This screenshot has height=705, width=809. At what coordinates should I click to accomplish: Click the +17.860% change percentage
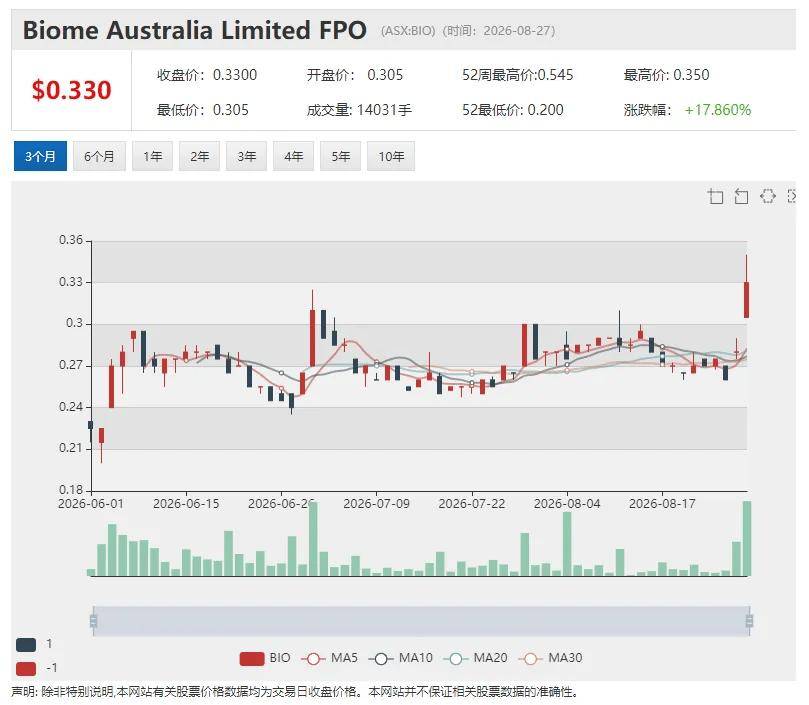pos(718,110)
